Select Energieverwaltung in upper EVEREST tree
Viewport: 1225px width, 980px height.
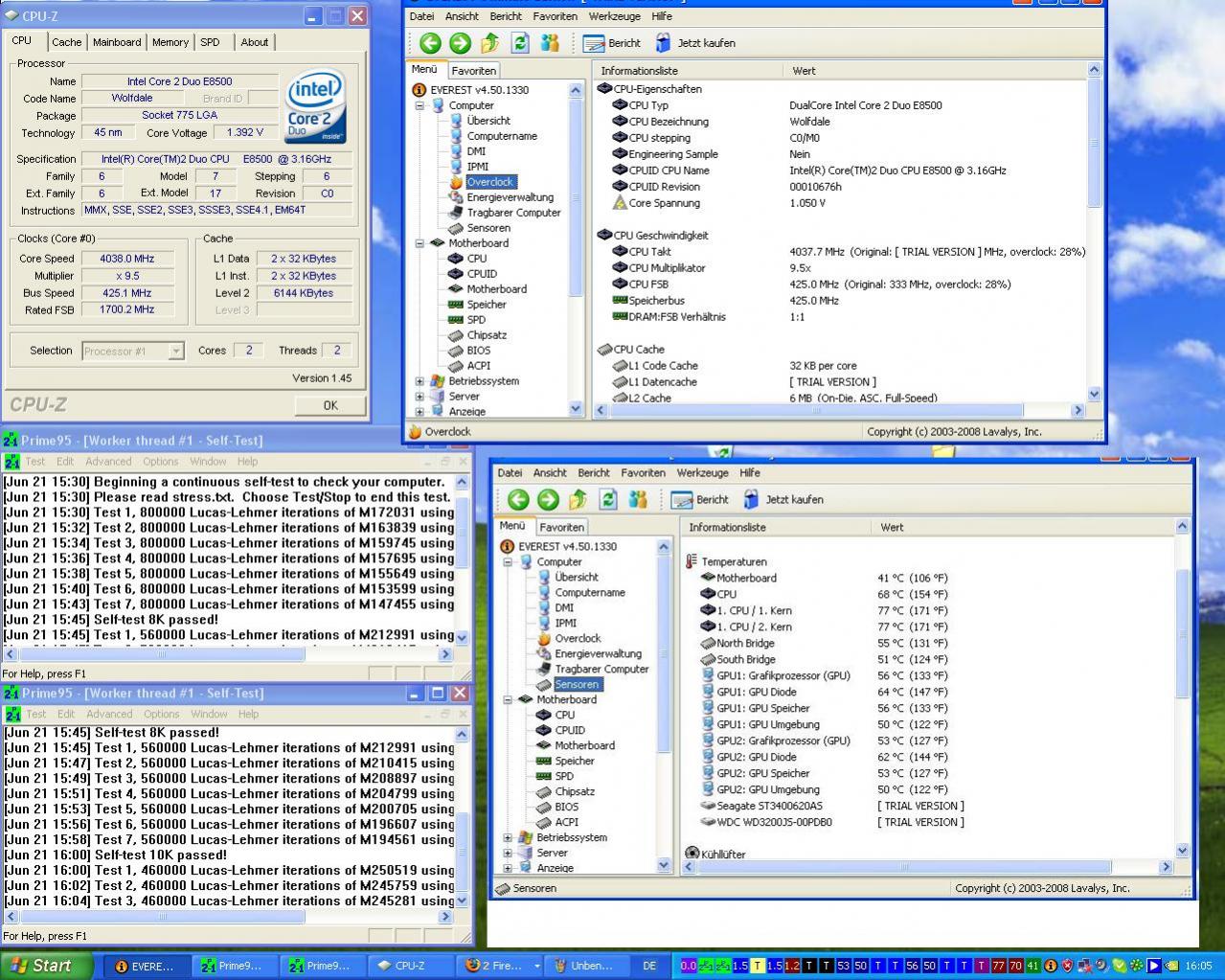tap(510, 197)
